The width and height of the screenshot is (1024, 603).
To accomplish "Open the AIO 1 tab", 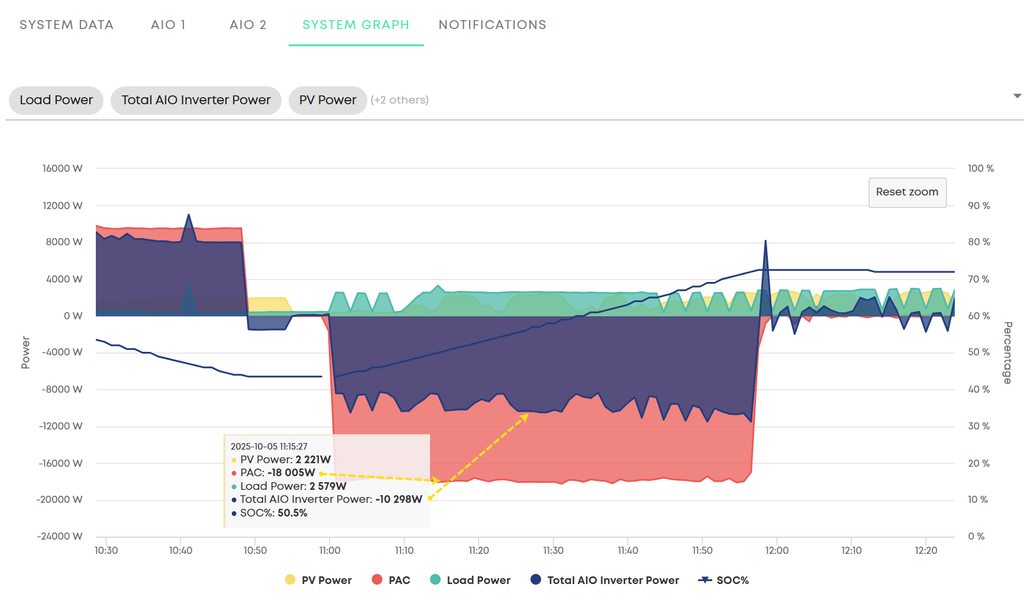I will pos(169,24).
